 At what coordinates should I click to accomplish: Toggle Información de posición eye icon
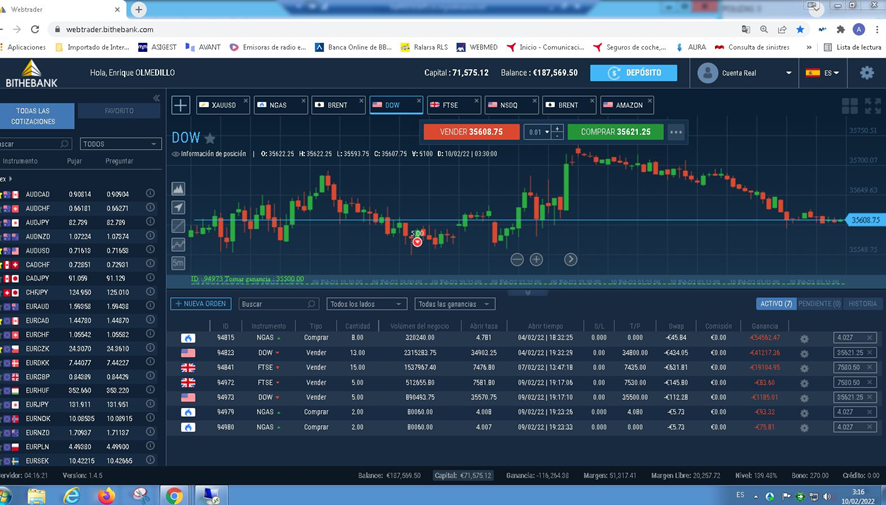(175, 154)
